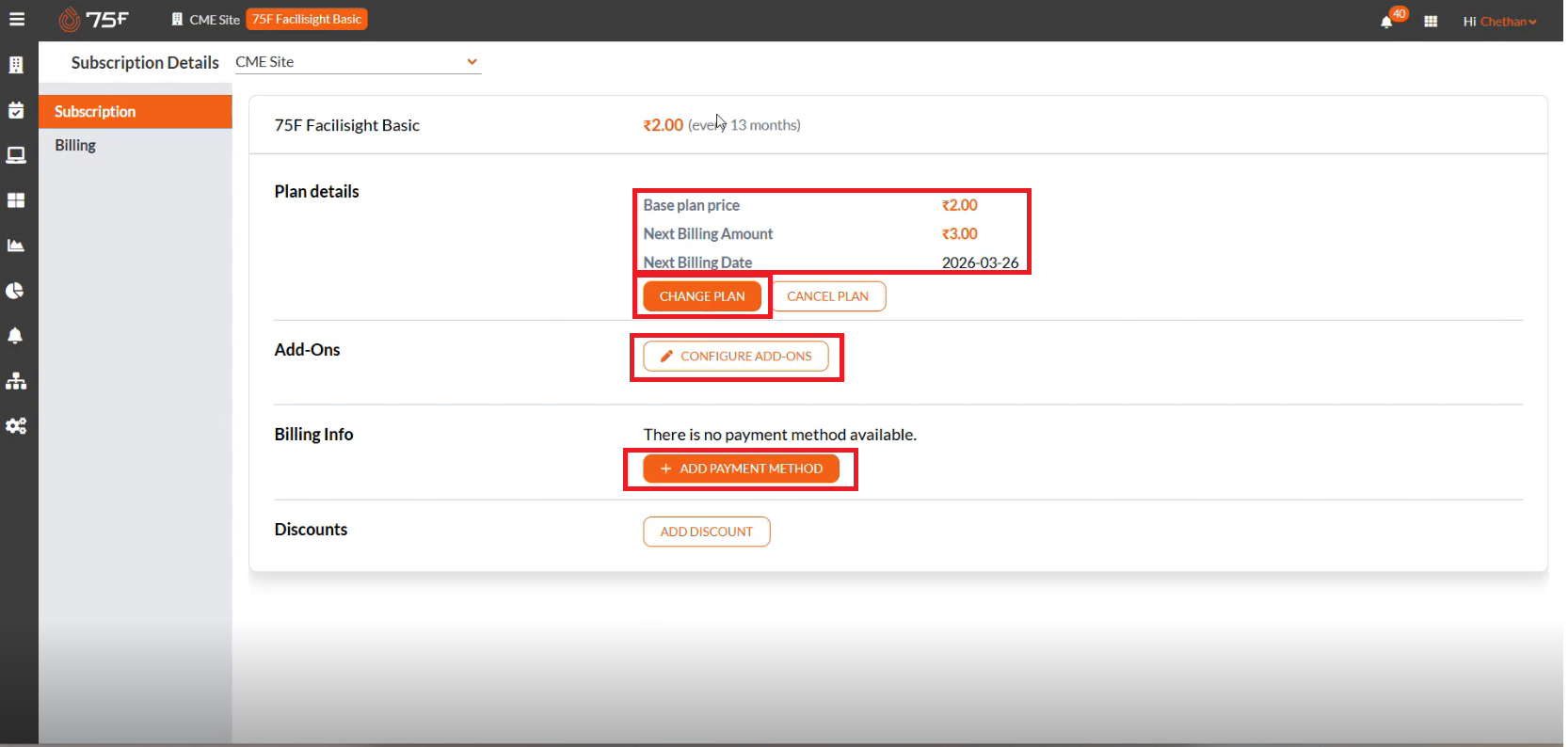Screen dimensions: 1568x747
Task: Open Configure Add-Ons
Action: coord(735,357)
